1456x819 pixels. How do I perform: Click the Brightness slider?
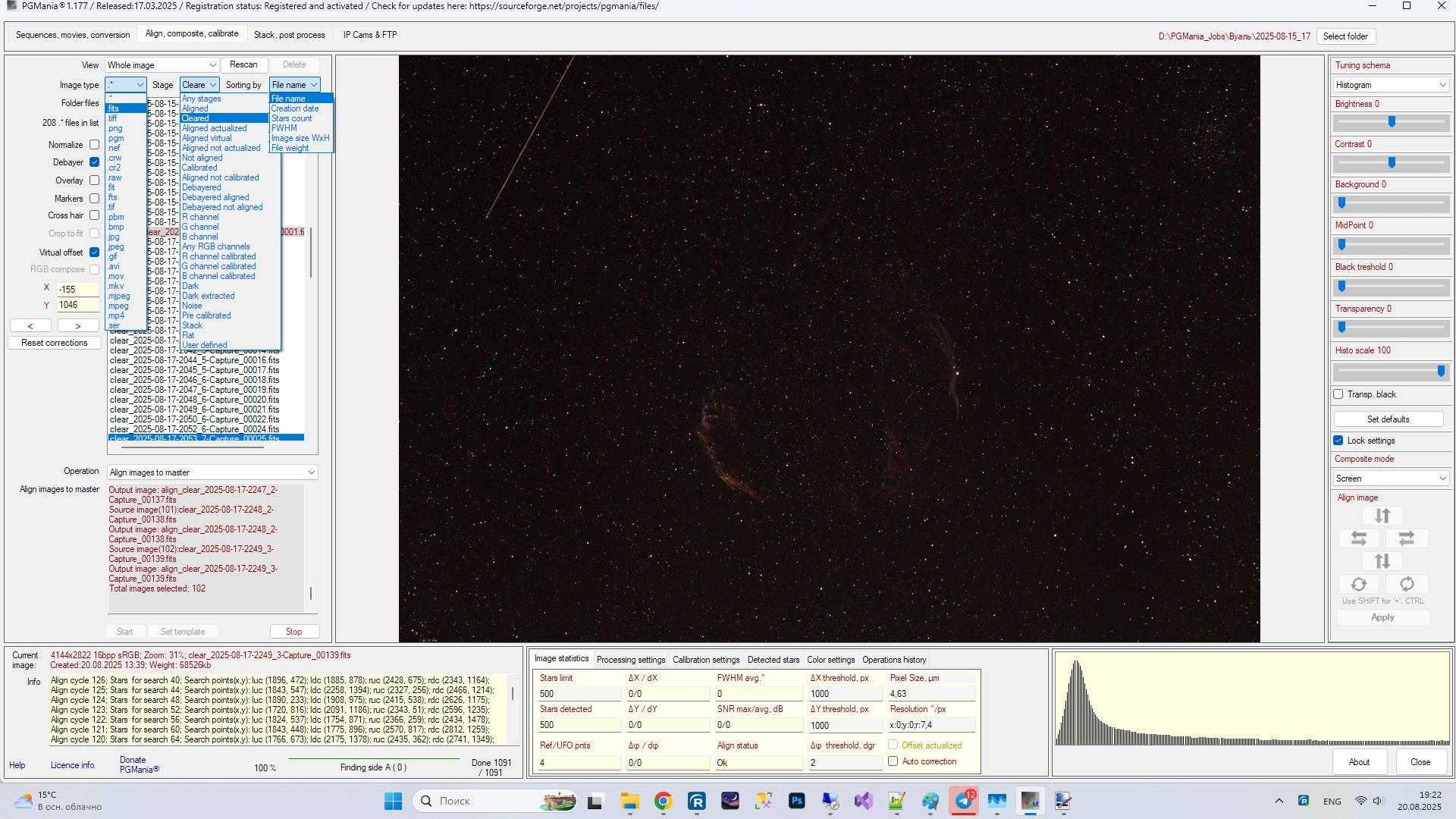point(1391,122)
